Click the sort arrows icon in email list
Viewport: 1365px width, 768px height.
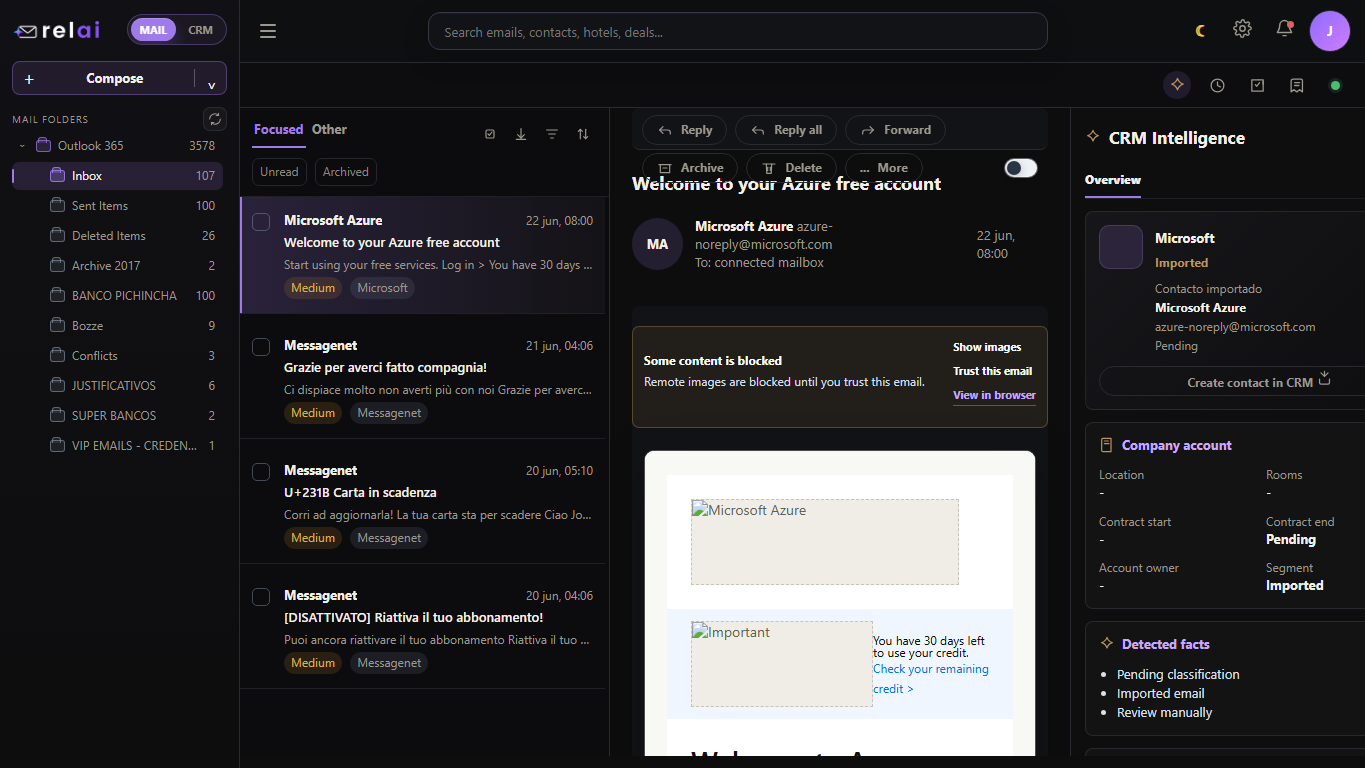583,134
